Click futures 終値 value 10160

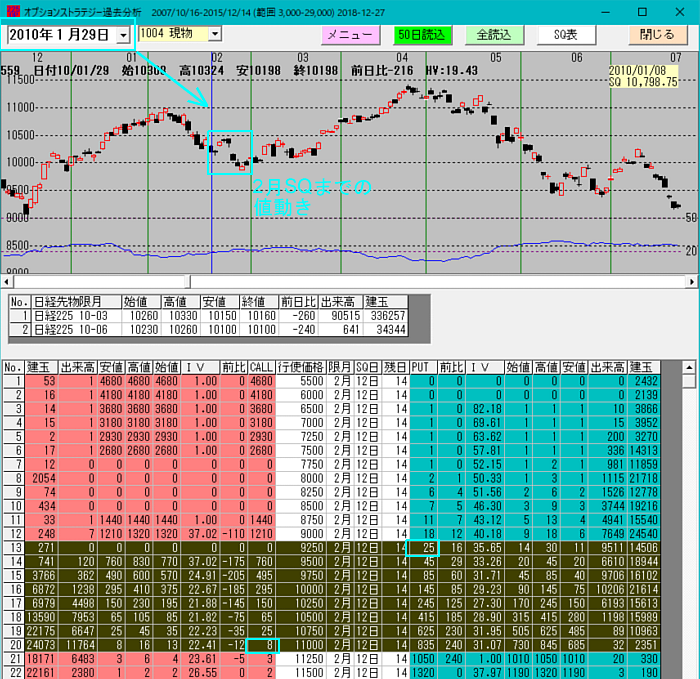[x=258, y=316]
